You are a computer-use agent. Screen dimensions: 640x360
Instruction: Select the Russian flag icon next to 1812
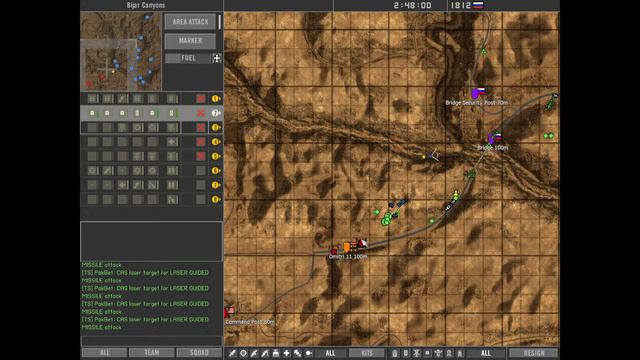pyautogui.click(x=478, y=5)
